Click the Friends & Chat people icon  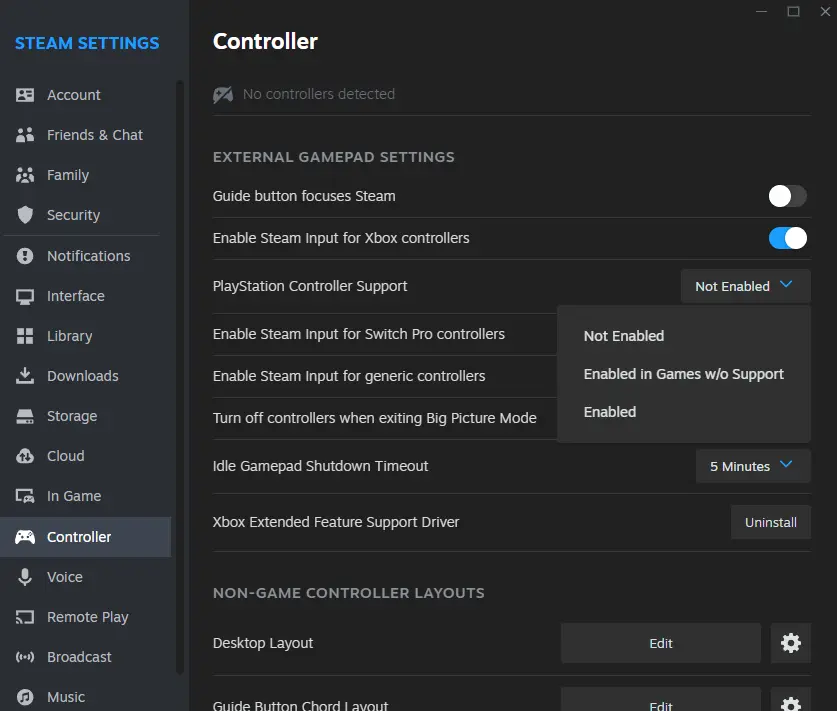click(25, 135)
